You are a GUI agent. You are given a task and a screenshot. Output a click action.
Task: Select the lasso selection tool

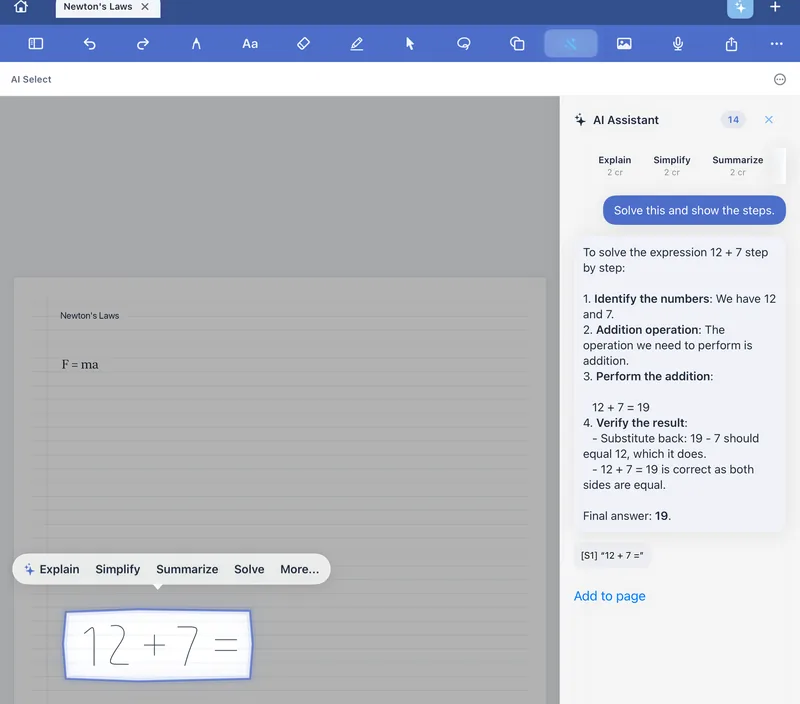click(463, 44)
